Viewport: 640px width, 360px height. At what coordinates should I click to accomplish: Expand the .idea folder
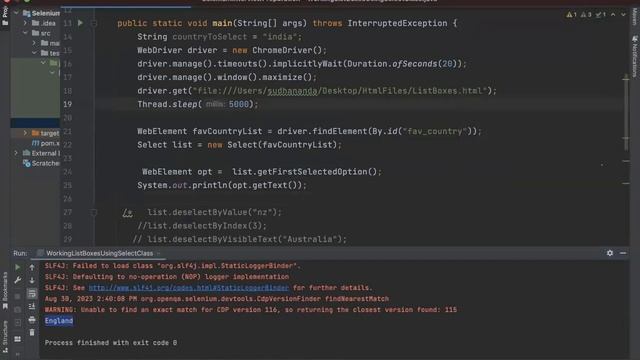25,23
